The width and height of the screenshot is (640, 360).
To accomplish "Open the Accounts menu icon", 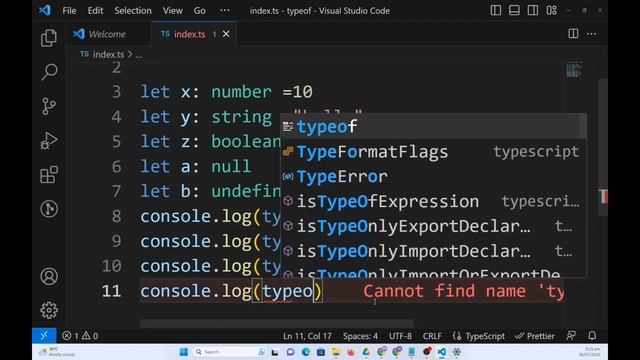I will point(49,276).
